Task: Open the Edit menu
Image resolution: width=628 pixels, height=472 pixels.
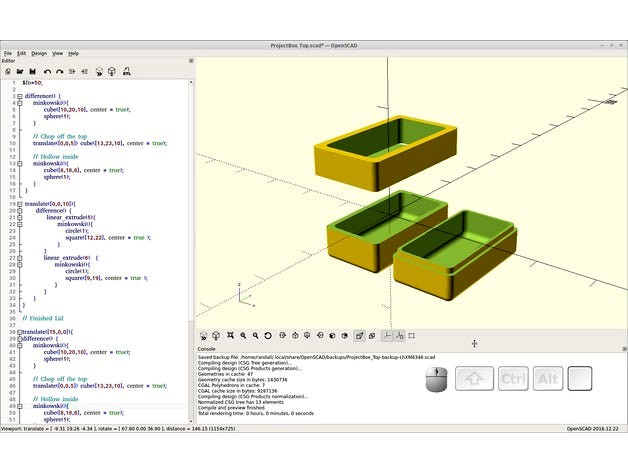Action: (x=21, y=53)
